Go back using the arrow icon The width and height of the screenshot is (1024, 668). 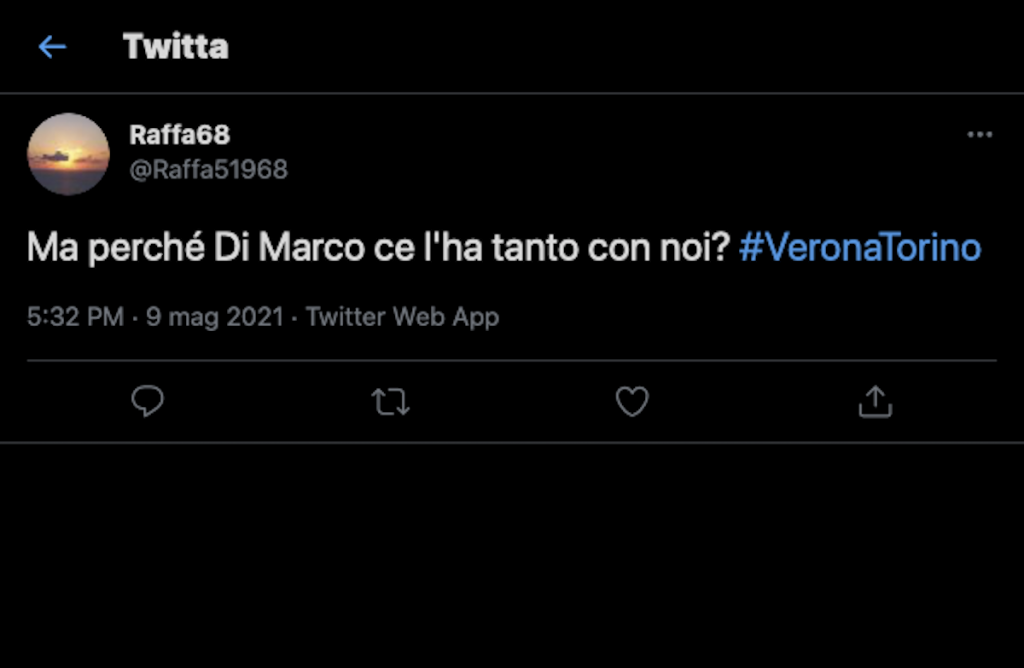[51, 46]
